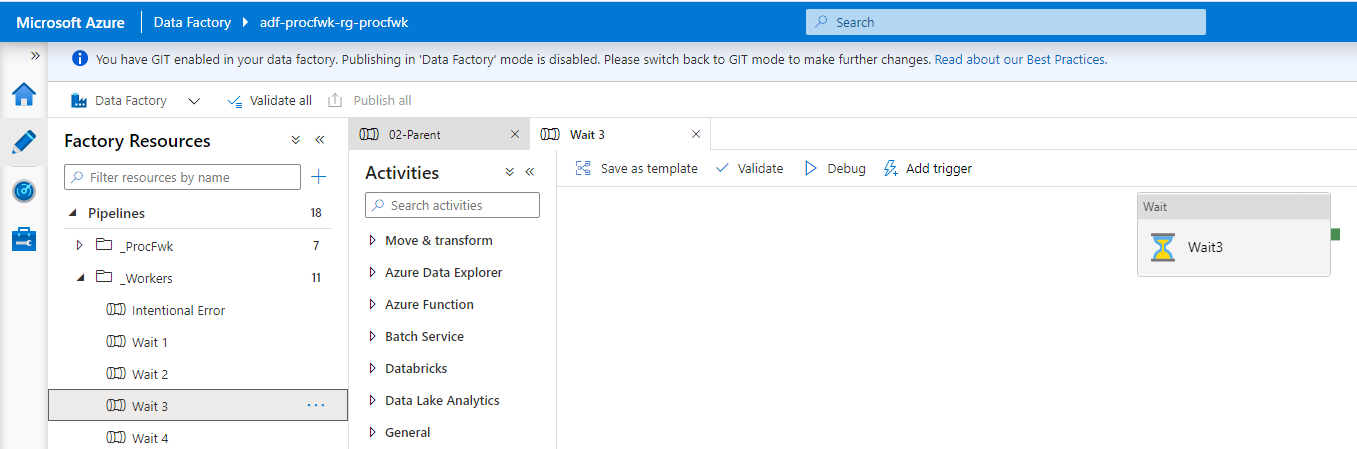Open the Monitor gauge icon
The width and height of the screenshot is (1357, 449).
click(24, 191)
